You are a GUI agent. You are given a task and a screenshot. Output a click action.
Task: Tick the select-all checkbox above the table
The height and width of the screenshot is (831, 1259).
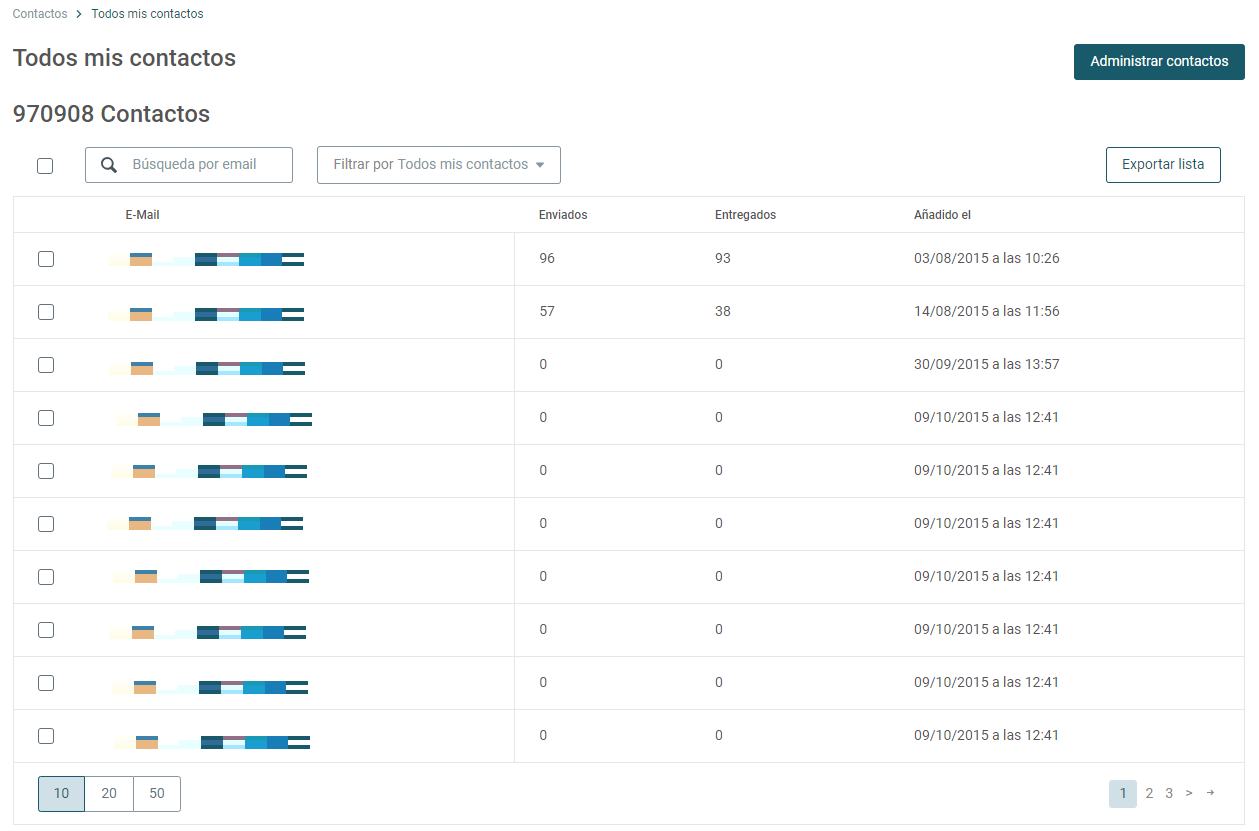(45, 166)
